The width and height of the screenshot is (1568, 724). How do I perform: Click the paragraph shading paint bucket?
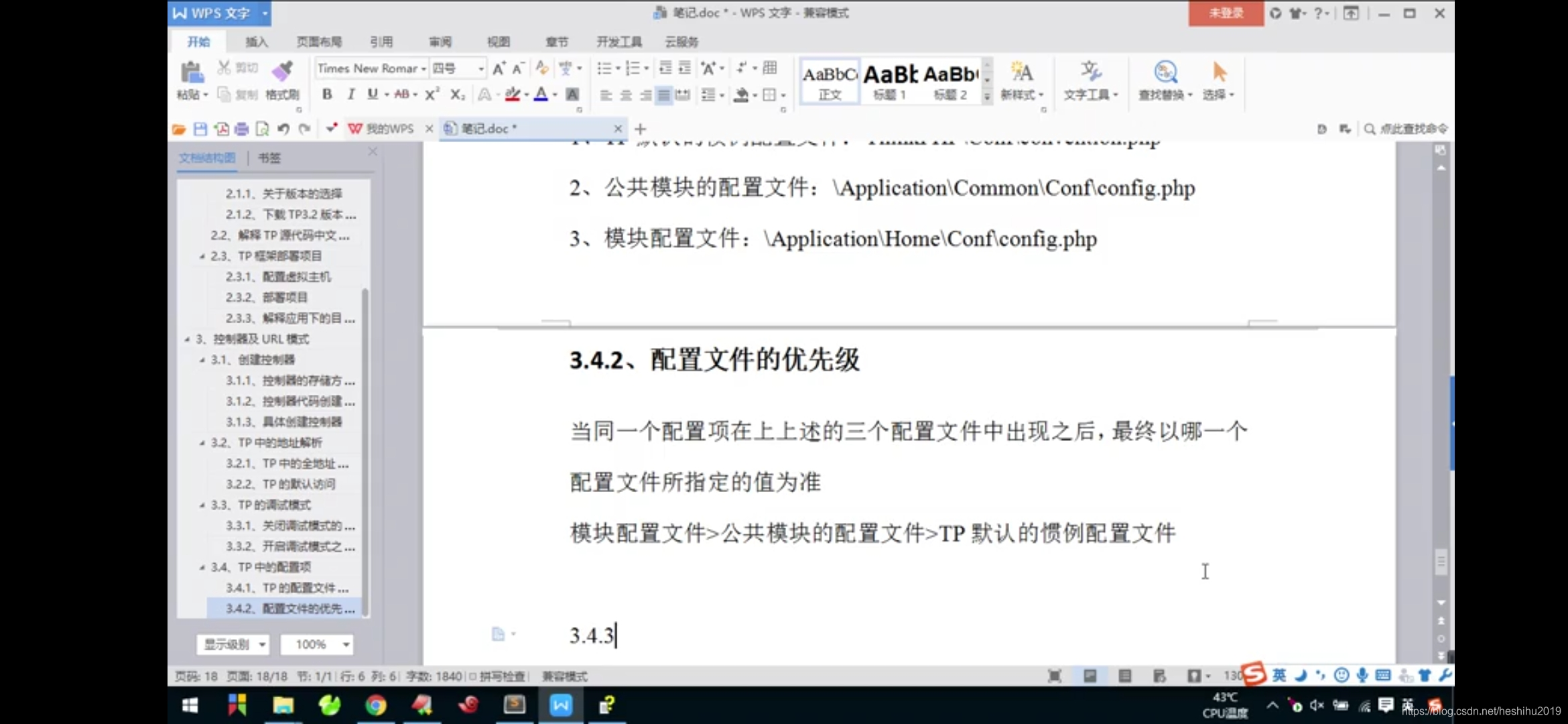740,95
